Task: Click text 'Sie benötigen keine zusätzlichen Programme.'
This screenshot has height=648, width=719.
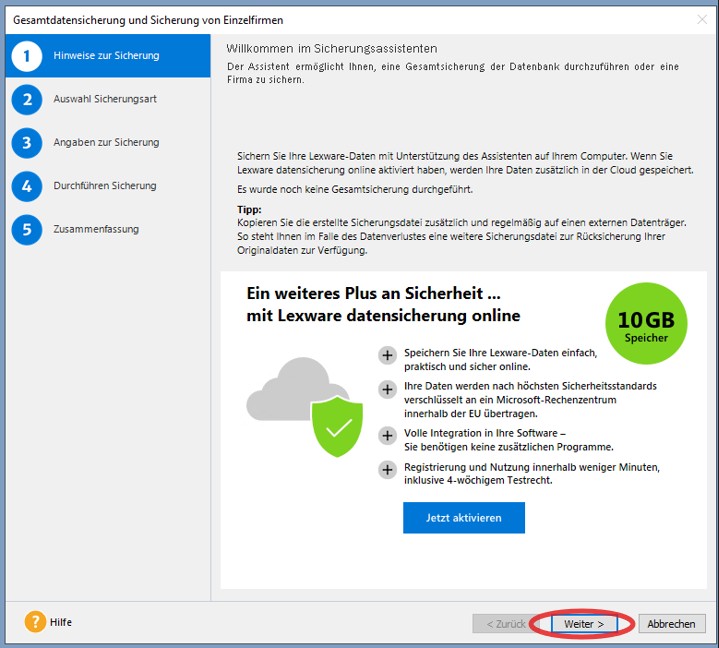Action: (x=509, y=447)
